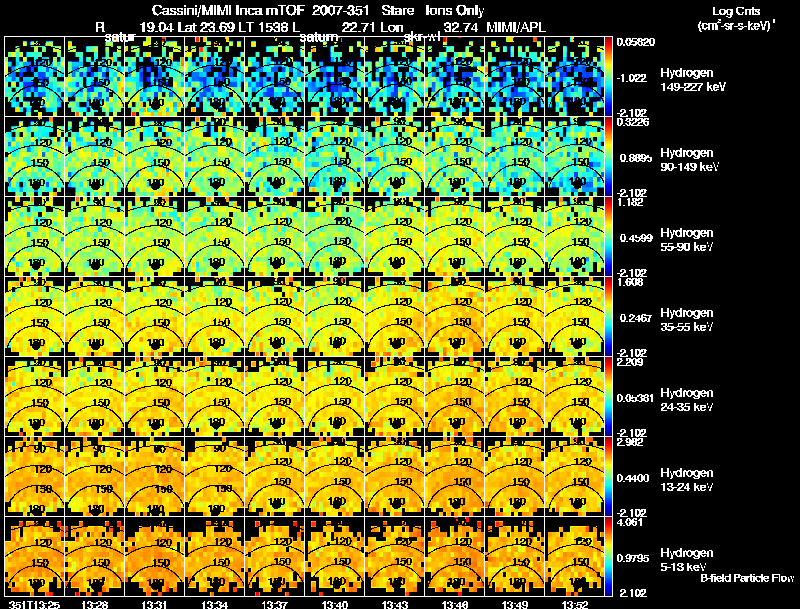
Task: Select the Hydrogen 35-55 keV row label
Action: click(x=687, y=320)
